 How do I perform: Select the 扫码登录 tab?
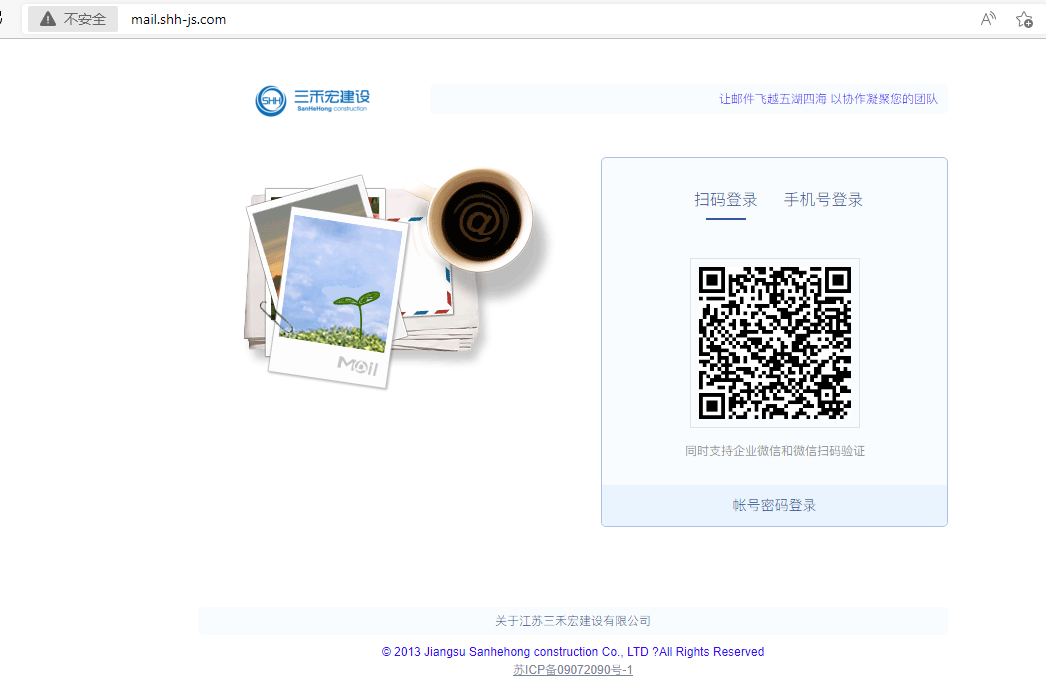pyautogui.click(x=728, y=199)
